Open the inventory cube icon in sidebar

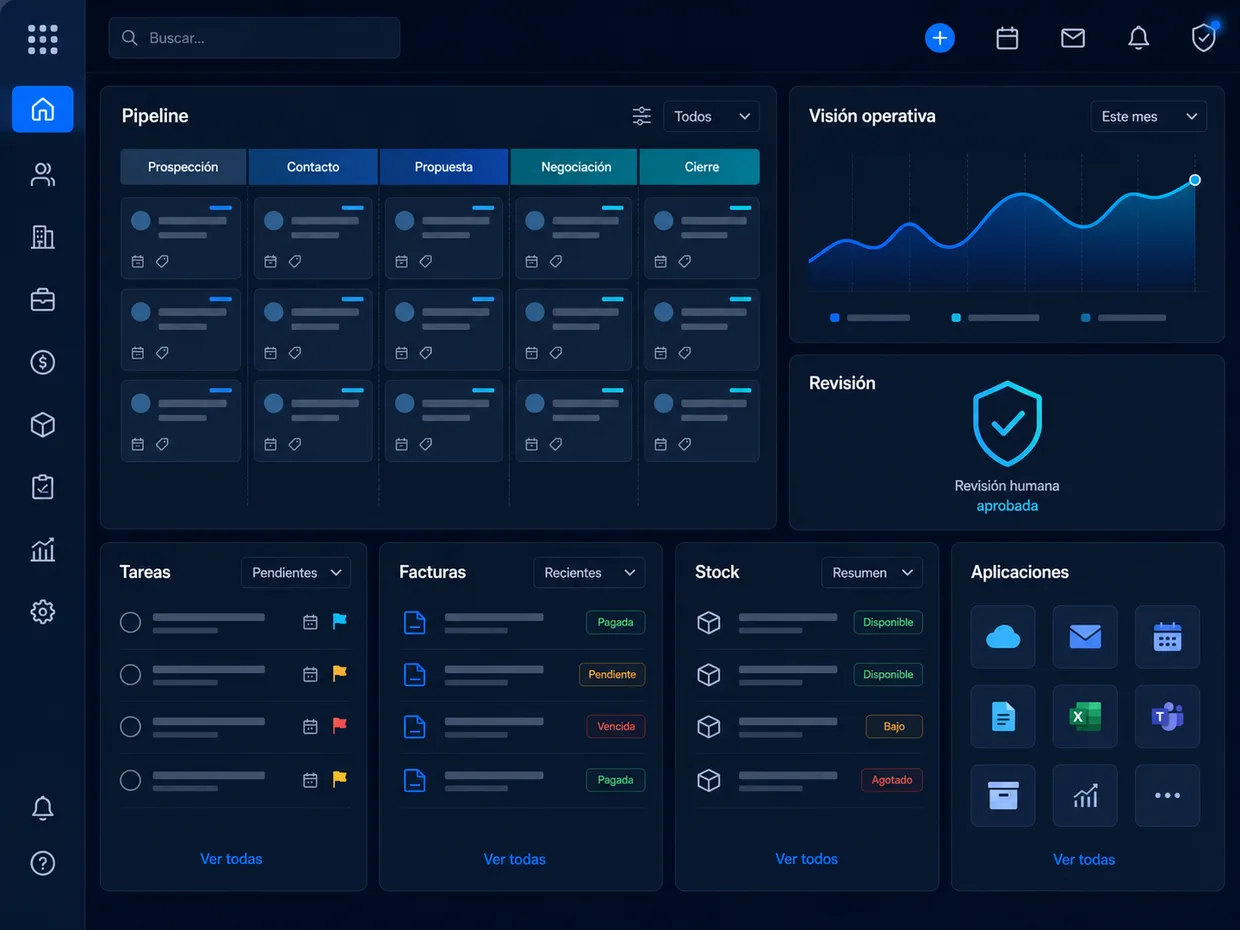pyautogui.click(x=43, y=425)
